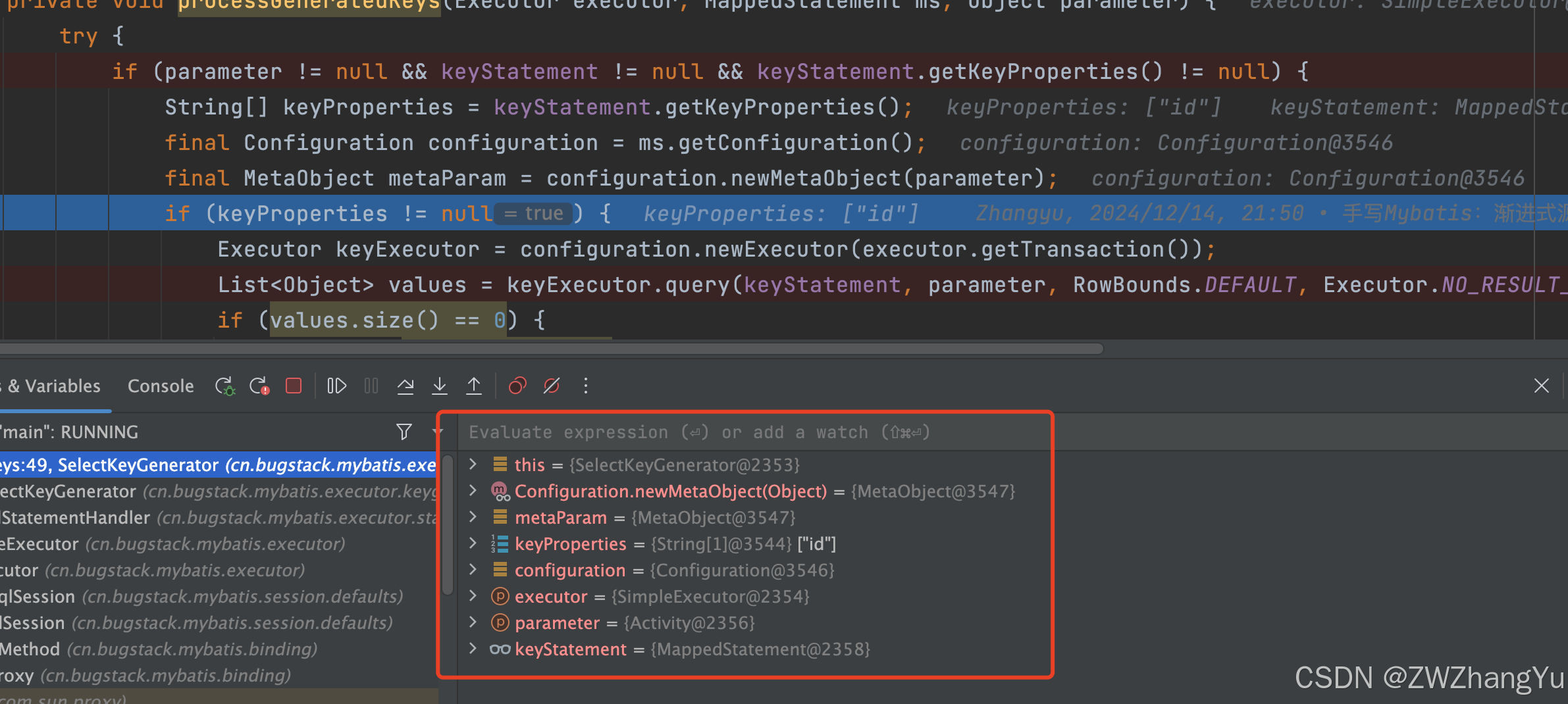Screen dimensions: 1568x704
Task: Click 'getKeyProperties()' in the String[] line
Action: click(783, 107)
